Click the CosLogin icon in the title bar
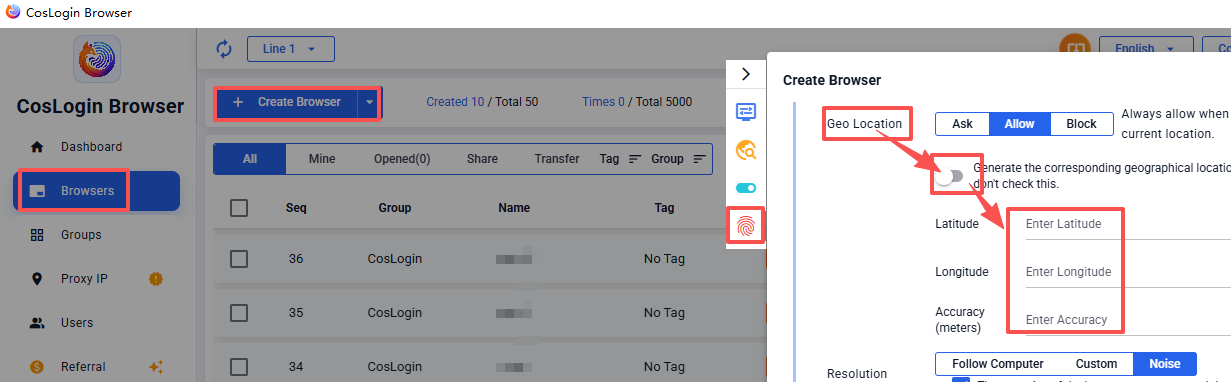Viewport: 1231px width, 382px height. (13, 12)
